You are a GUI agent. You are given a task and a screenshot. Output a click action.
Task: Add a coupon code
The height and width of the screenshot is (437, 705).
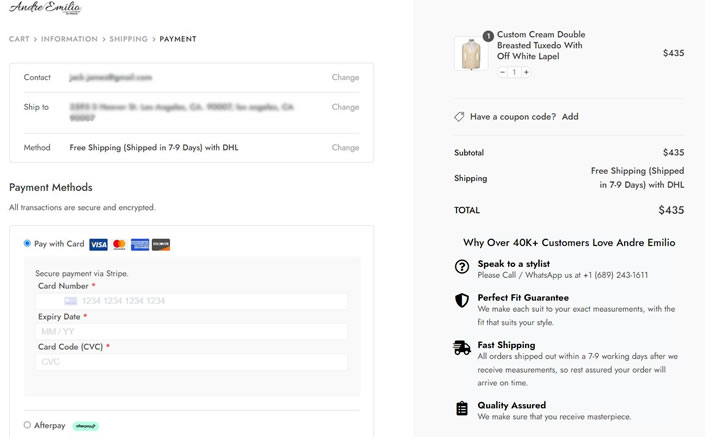click(570, 117)
